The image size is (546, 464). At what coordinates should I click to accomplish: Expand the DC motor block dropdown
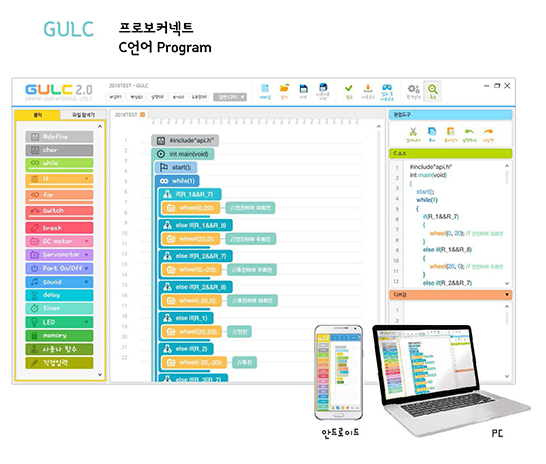[86, 241]
